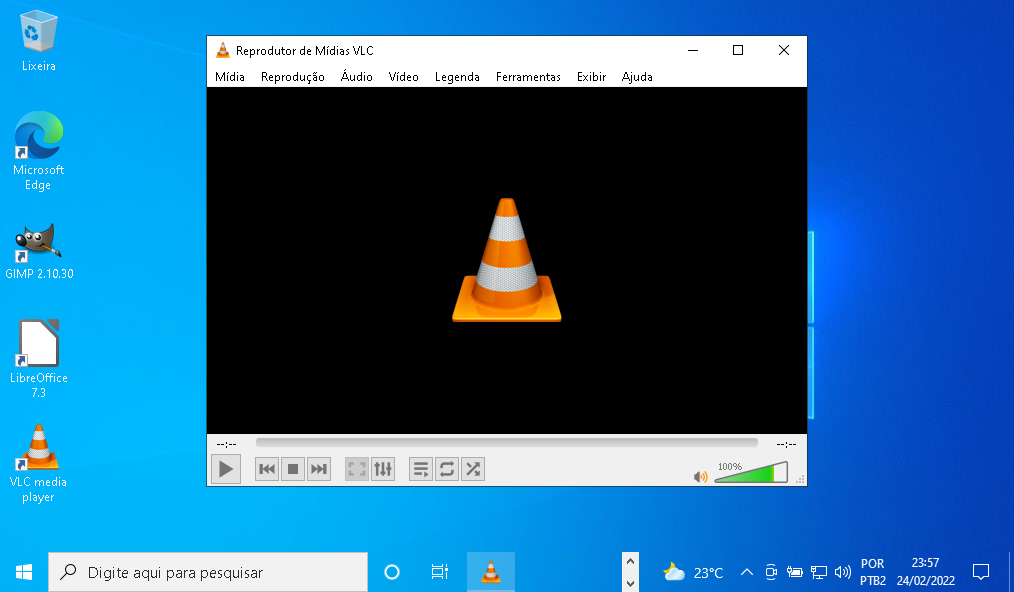Open Cortana circle on taskbar

click(x=392, y=572)
